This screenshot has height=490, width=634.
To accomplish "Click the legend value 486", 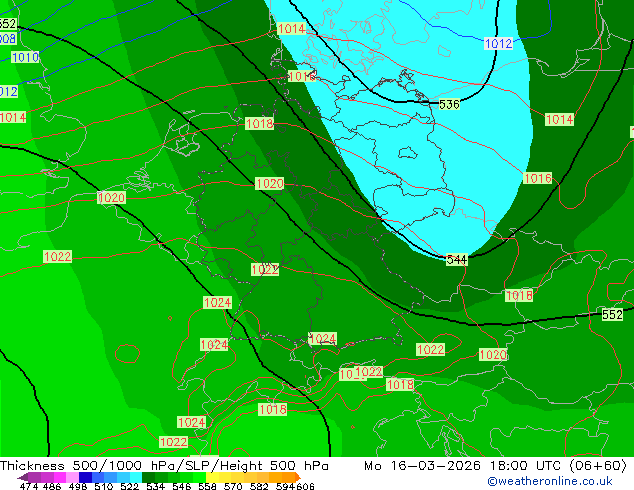I will coord(53,486).
